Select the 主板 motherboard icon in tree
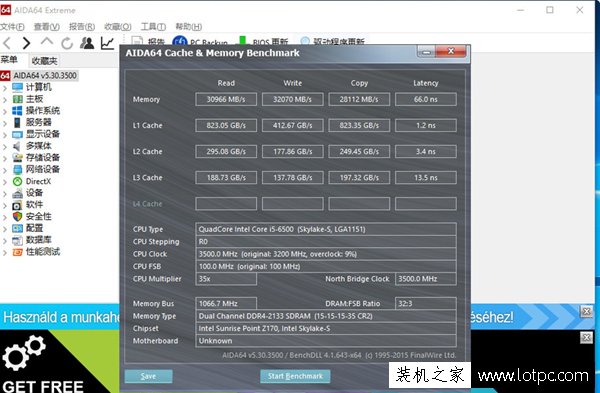 click(18, 99)
